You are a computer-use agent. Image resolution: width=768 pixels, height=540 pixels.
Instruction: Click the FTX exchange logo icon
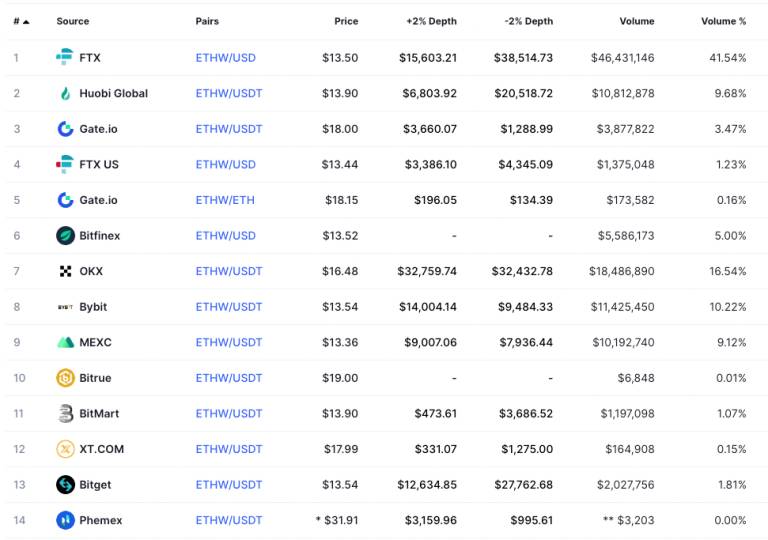pyautogui.click(x=65, y=58)
